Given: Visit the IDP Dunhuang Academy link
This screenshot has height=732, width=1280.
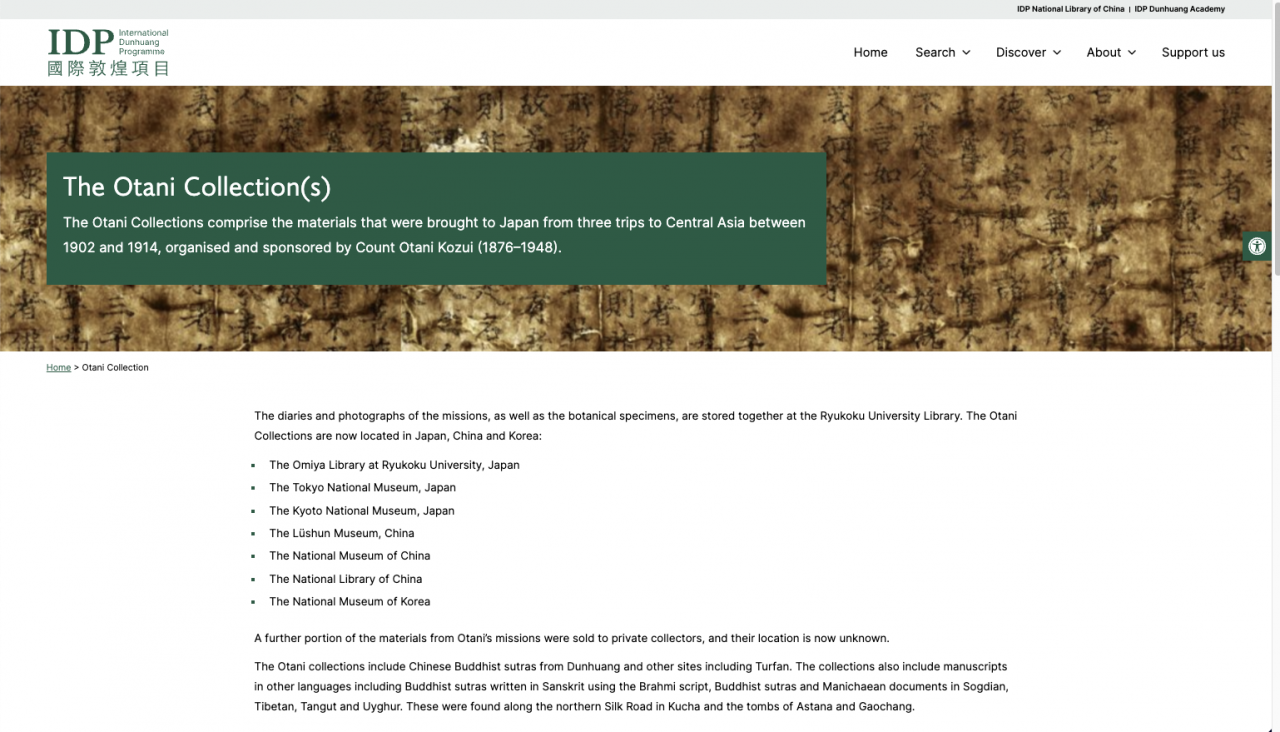Looking at the screenshot, I should coord(1179,9).
